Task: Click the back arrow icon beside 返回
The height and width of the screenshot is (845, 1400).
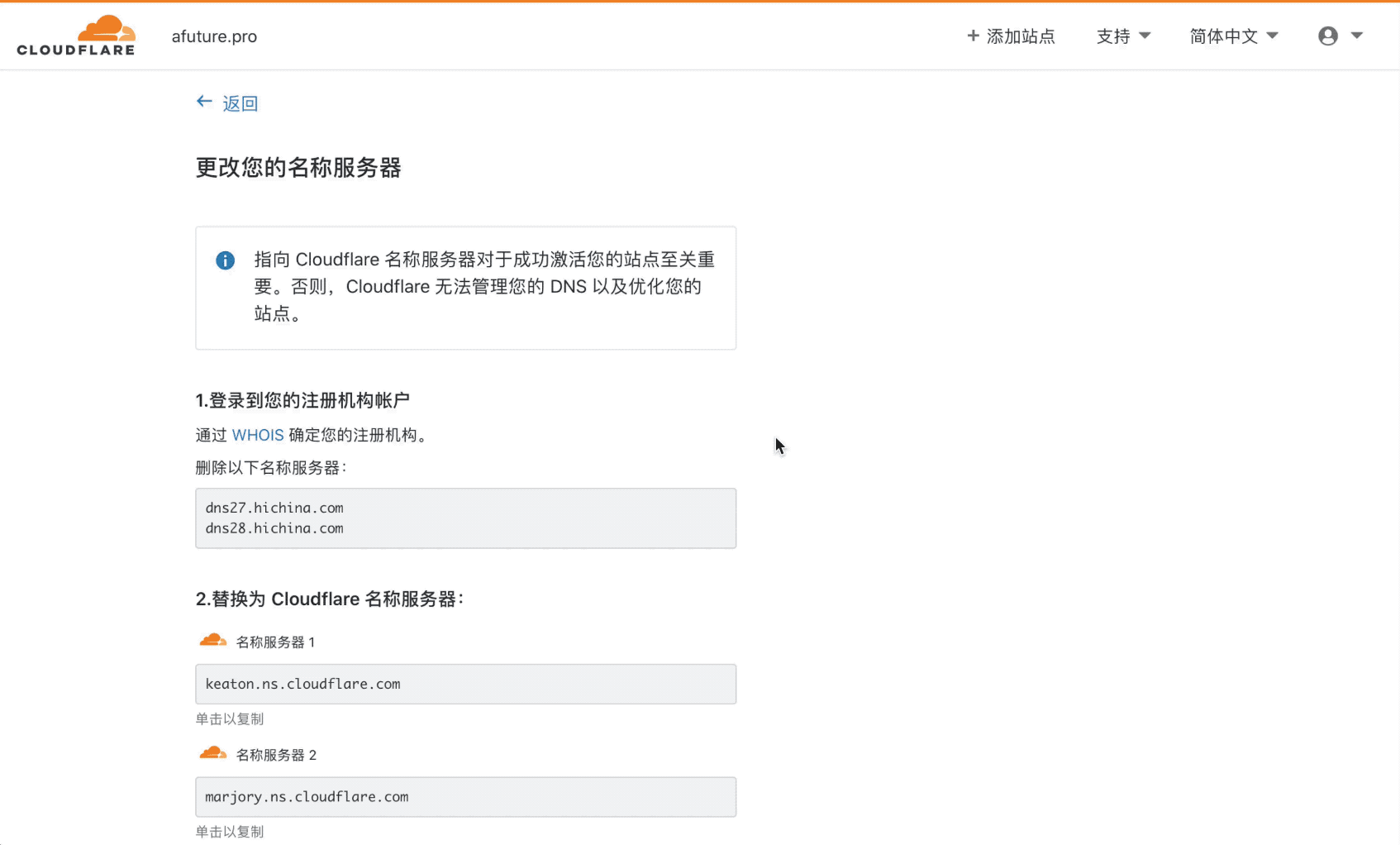Action: (x=204, y=102)
